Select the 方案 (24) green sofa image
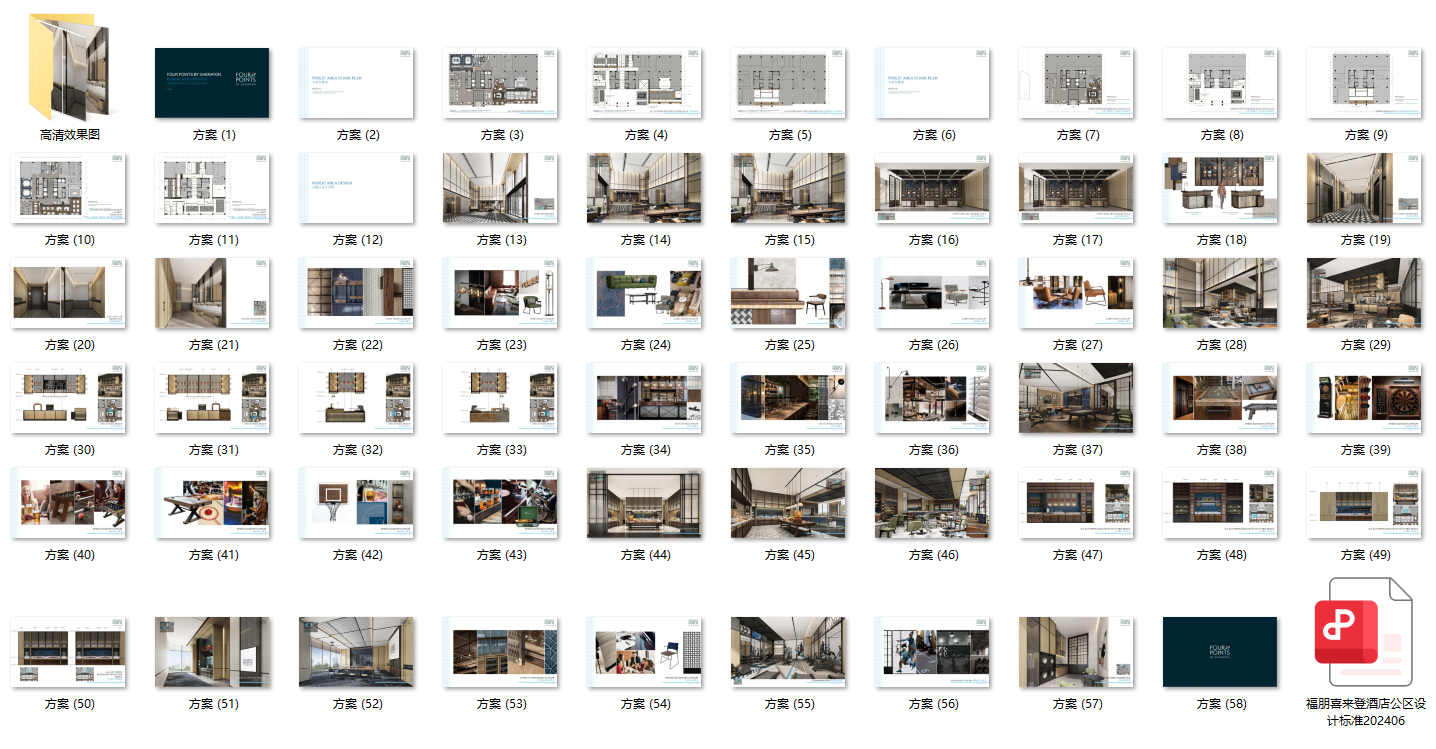The height and width of the screenshot is (749, 1436). pyautogui.click(x=644, y=293)
